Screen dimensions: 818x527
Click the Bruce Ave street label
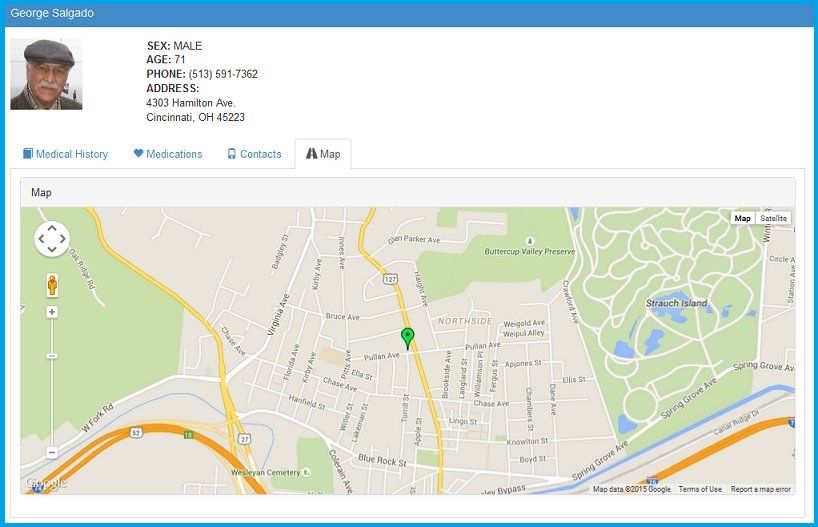(342, 316)
